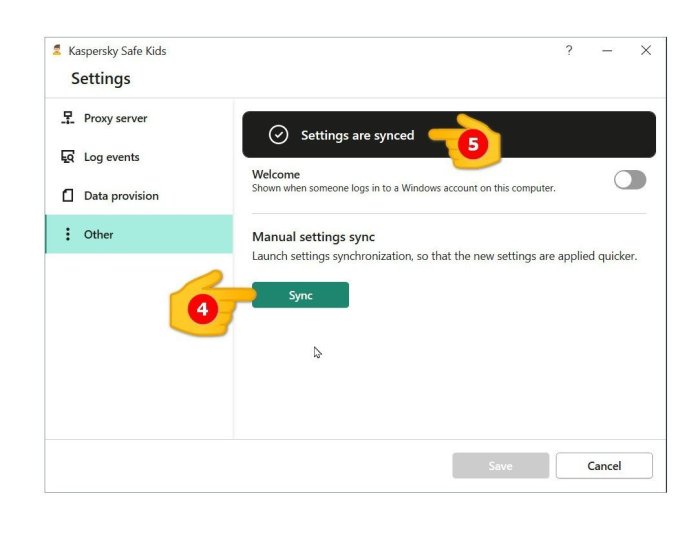This screenshot has width=700, height=536.
Task: Minimize the Kaspersky Safe Kids window
Action: tap(607, 50)
